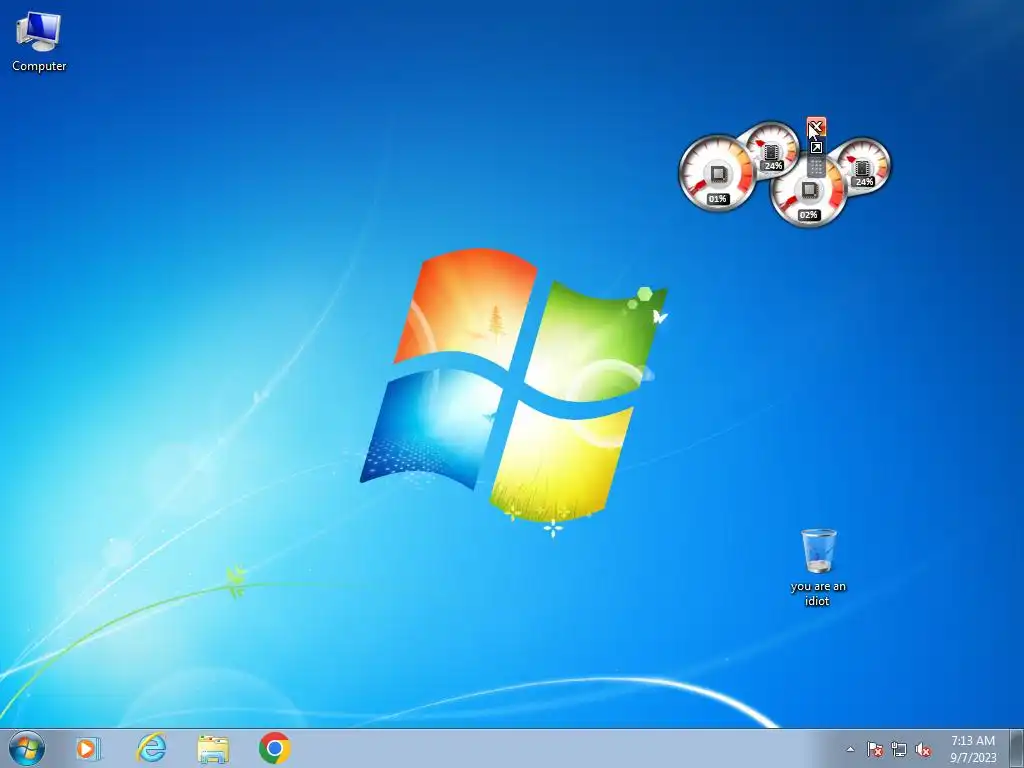
Task: Open the Windows Start menu
Action: 27,748
